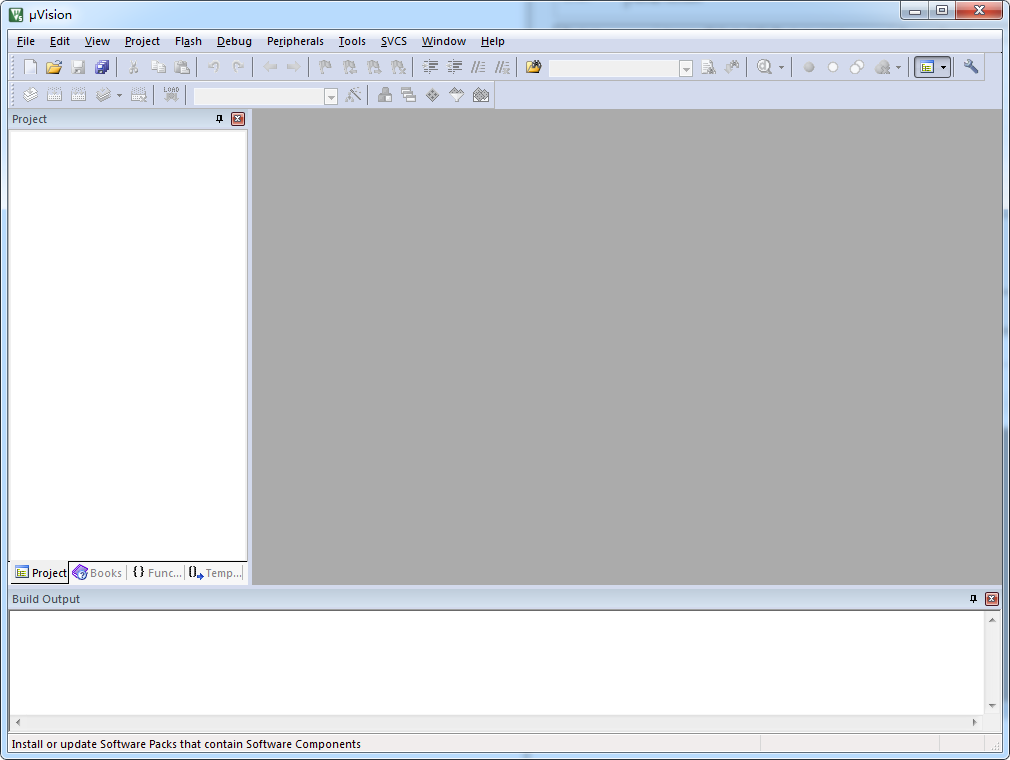Click the Copy icon in the toolbar
This screenshot has height=760, width=1010.
point(158,67)
